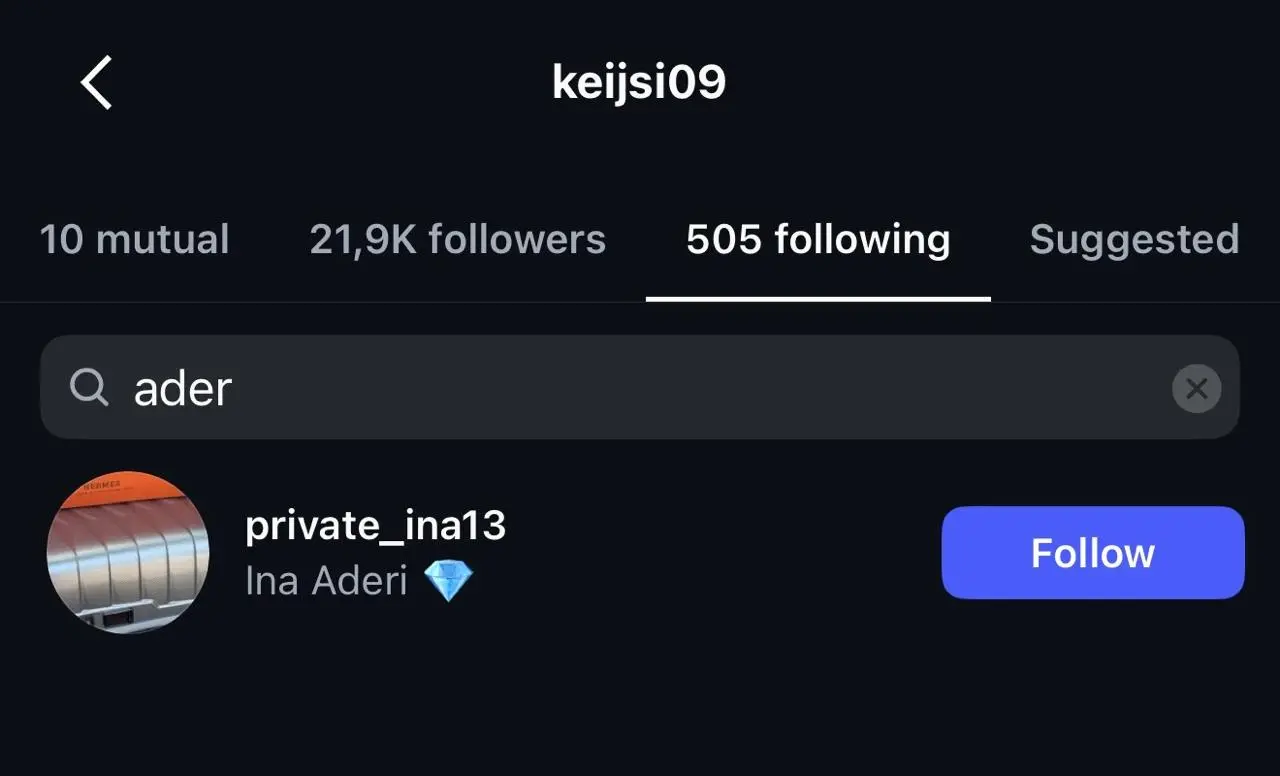Click the empty space right of "ader" in search bar

[700, 388]
